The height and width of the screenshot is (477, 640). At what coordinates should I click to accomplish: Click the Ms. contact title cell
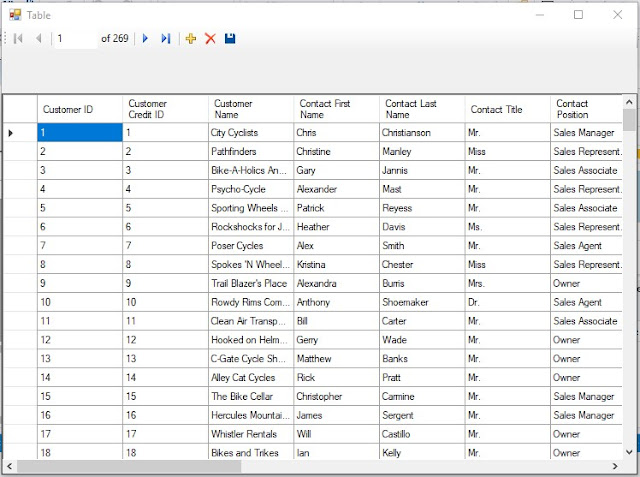click(507, 227)
